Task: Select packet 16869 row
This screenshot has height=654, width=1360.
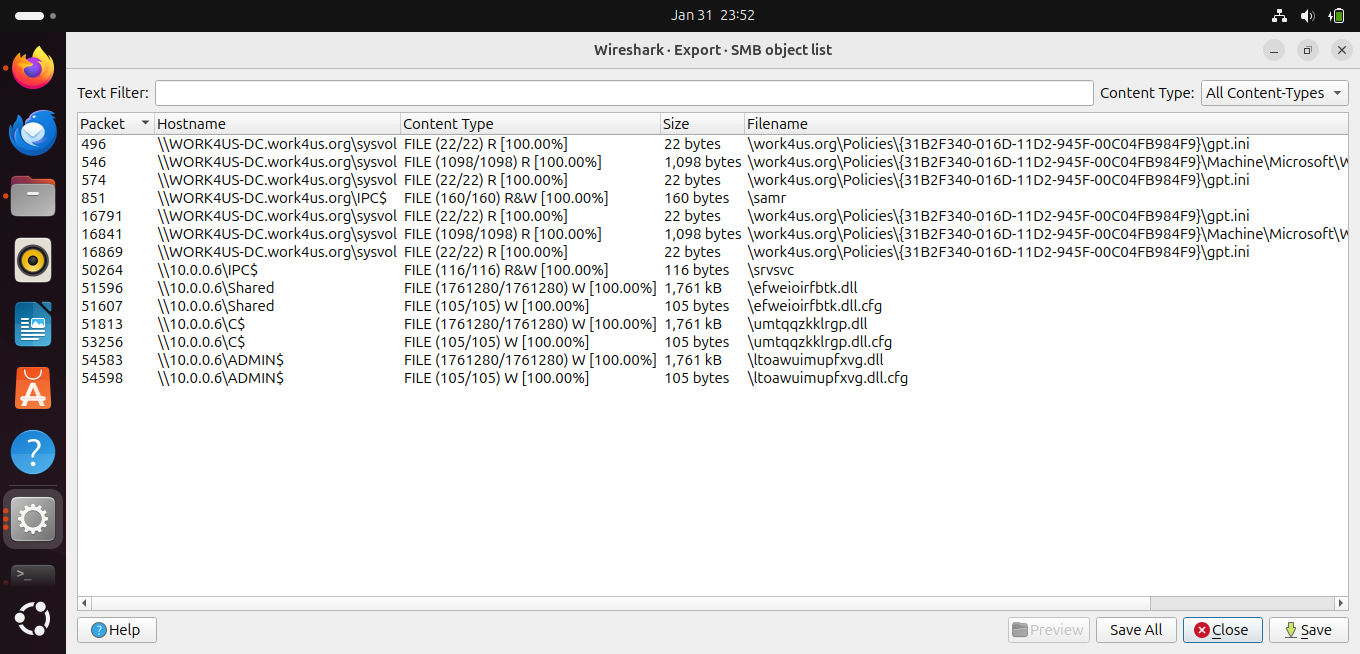Action: (x=713, y=252)
